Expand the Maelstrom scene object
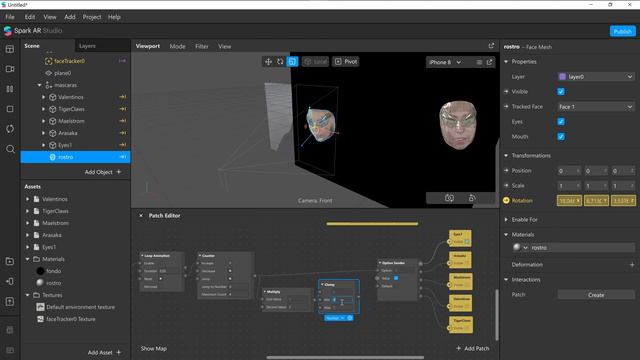This screenshot has height=360, width=640. (43, 121)
